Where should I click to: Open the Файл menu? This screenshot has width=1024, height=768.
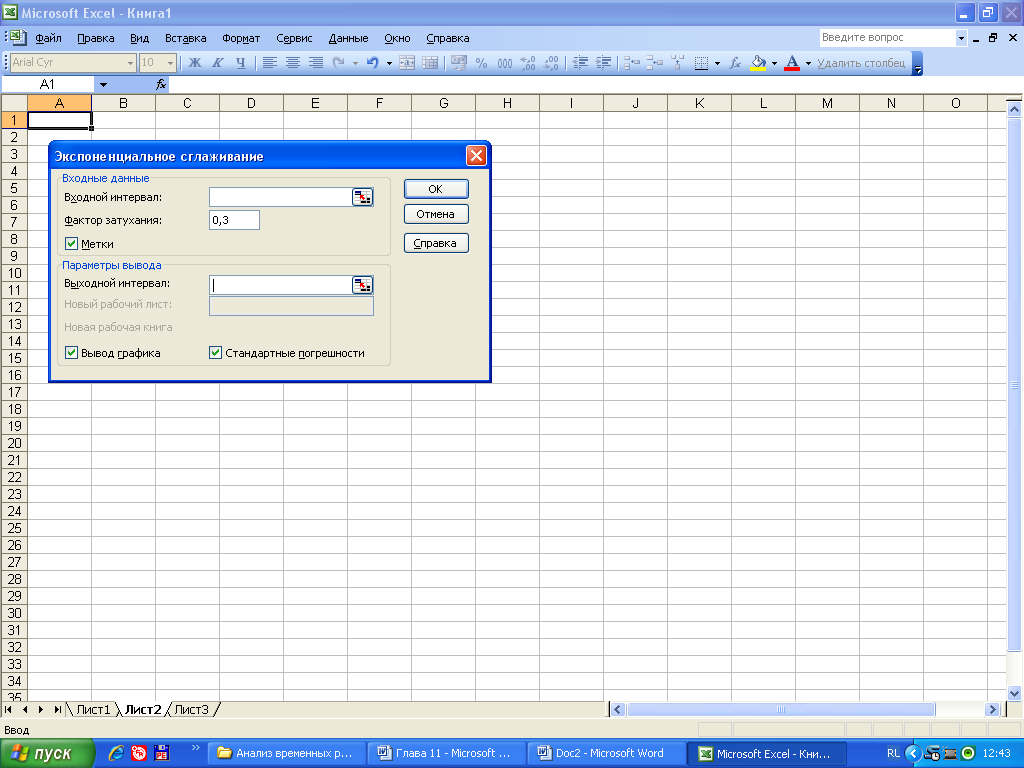[x=48, y=38]
